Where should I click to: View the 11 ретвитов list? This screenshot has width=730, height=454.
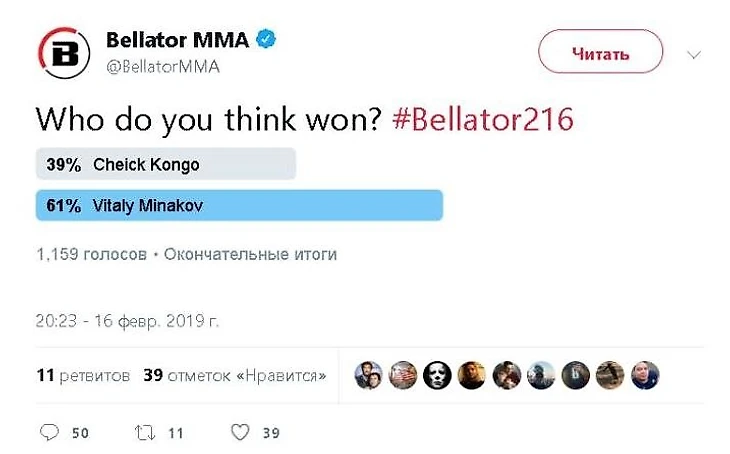[83, 376]
